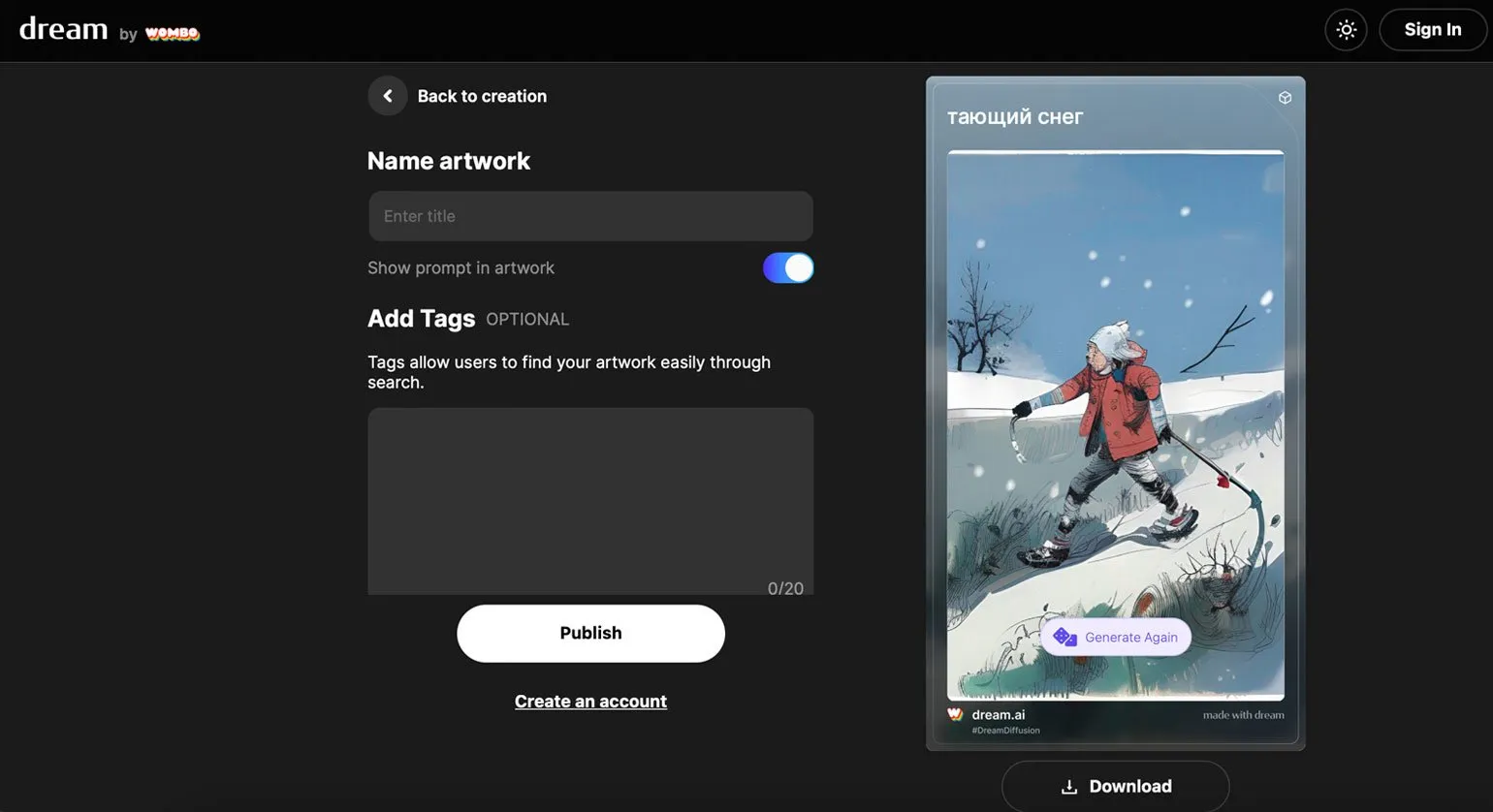The image size is (1493, 812).
Task: Click the Generate Again label
Action: (1131, 637)
